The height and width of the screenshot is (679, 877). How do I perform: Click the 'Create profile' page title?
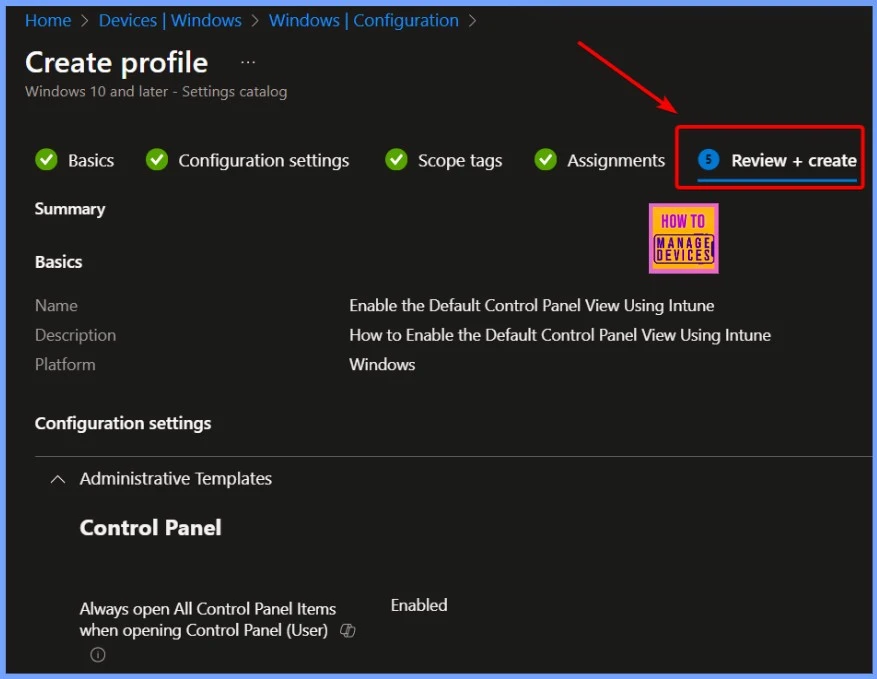pyautogui.click(x=116, y=62)
